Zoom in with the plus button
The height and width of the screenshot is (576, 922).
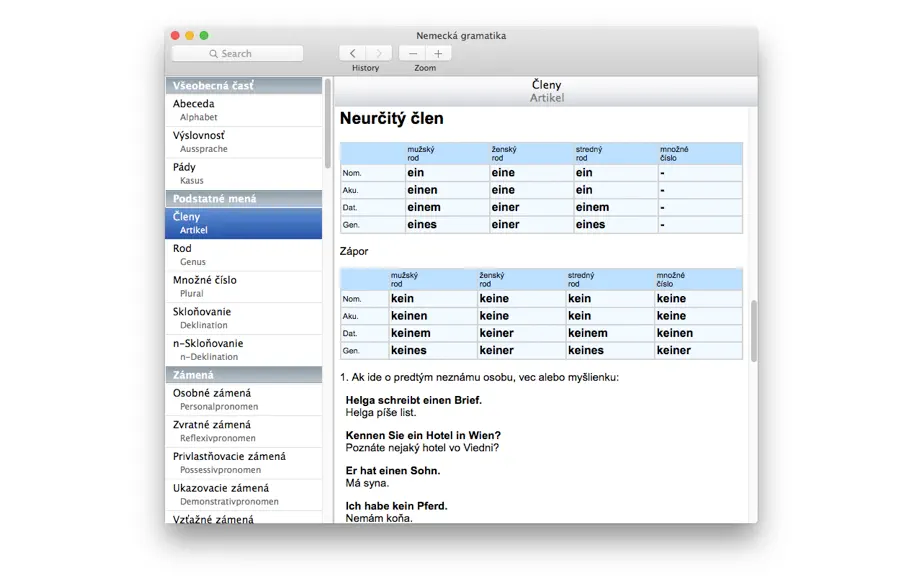438,53
